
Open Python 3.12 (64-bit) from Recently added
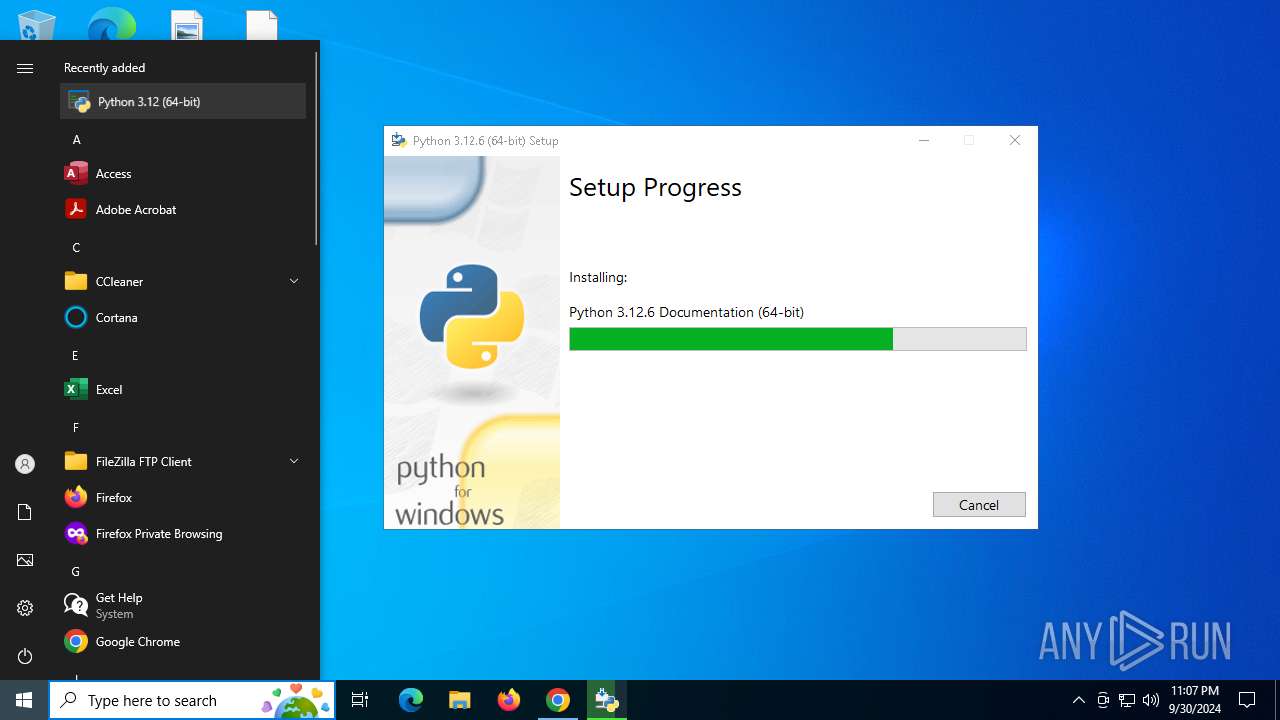[x=183, y=101]
